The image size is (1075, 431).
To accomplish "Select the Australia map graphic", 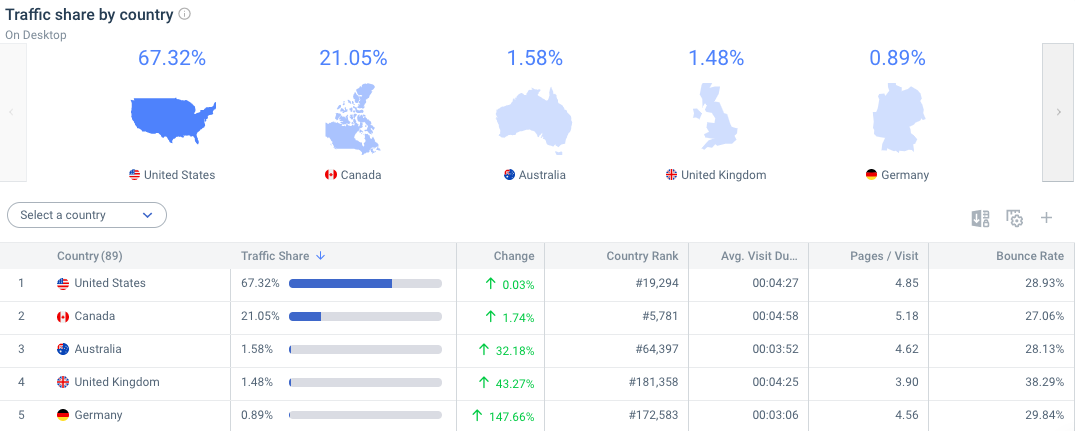I will pos(534,119).
